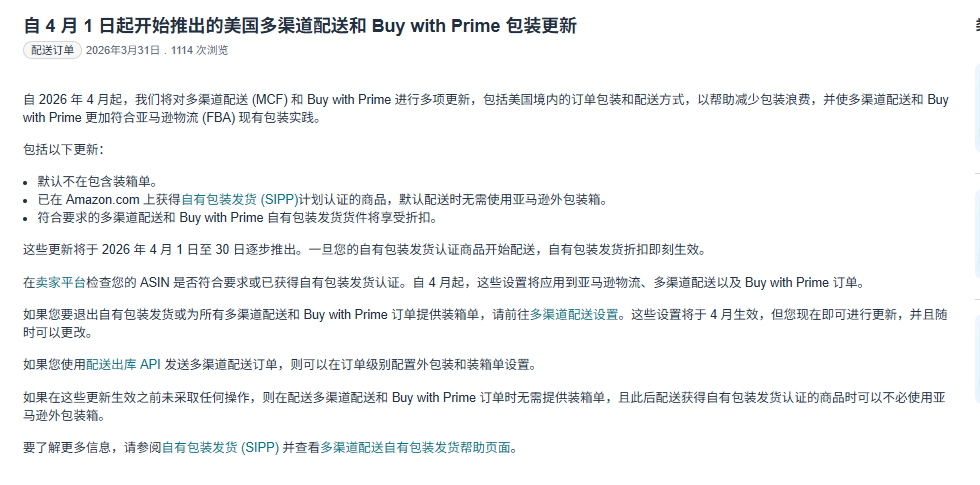The width and height of the screenshot is (980, 485).
Task: Click the paragraph starting 如果在这些更新生效之前
Action: click(x=400, y=397)
